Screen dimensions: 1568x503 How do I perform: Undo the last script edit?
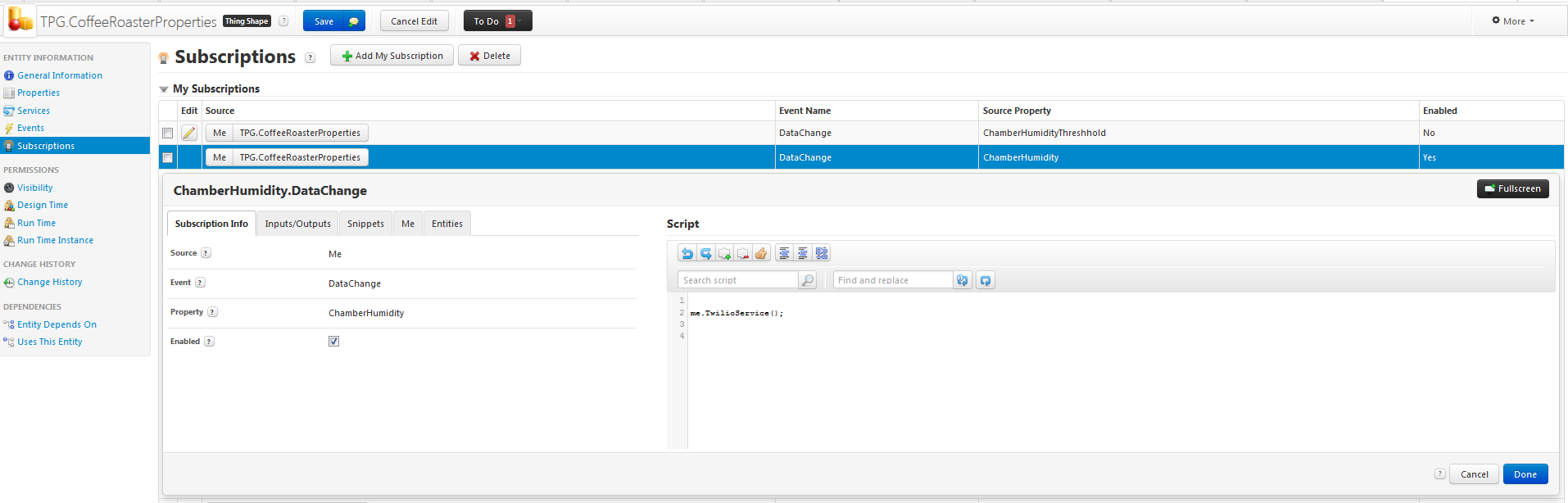pyautogui.click(x=687, y=253)
